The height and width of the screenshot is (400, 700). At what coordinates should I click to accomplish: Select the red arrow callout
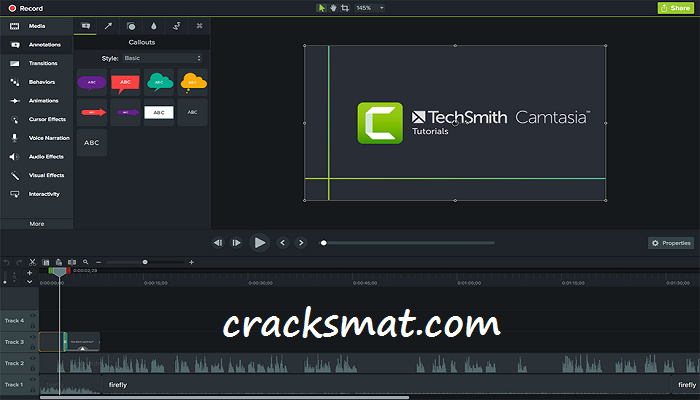[x=92, y=112]
